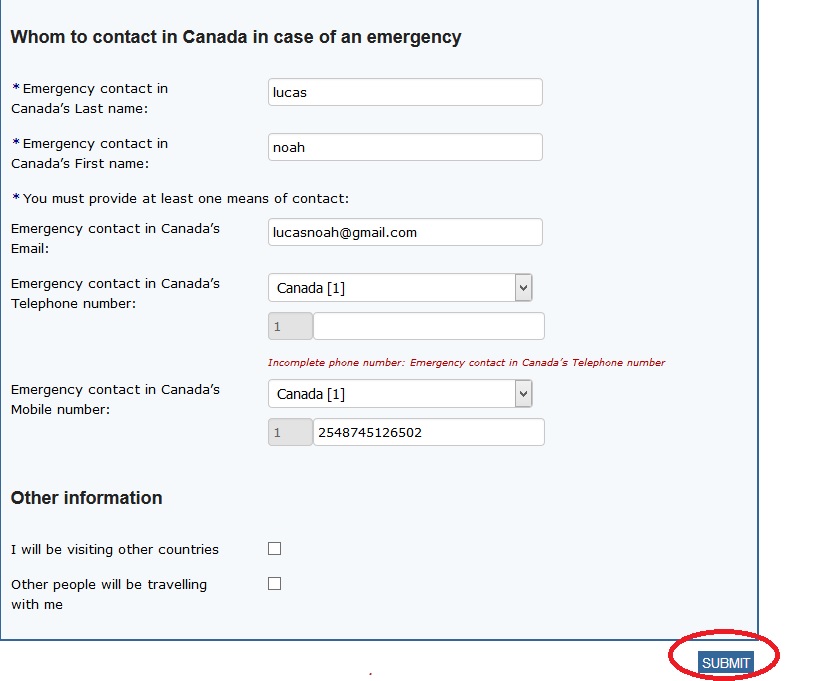Click the emergency contact First name field
The width and height of the screenshot is (837, 681).
coord(405,147)
